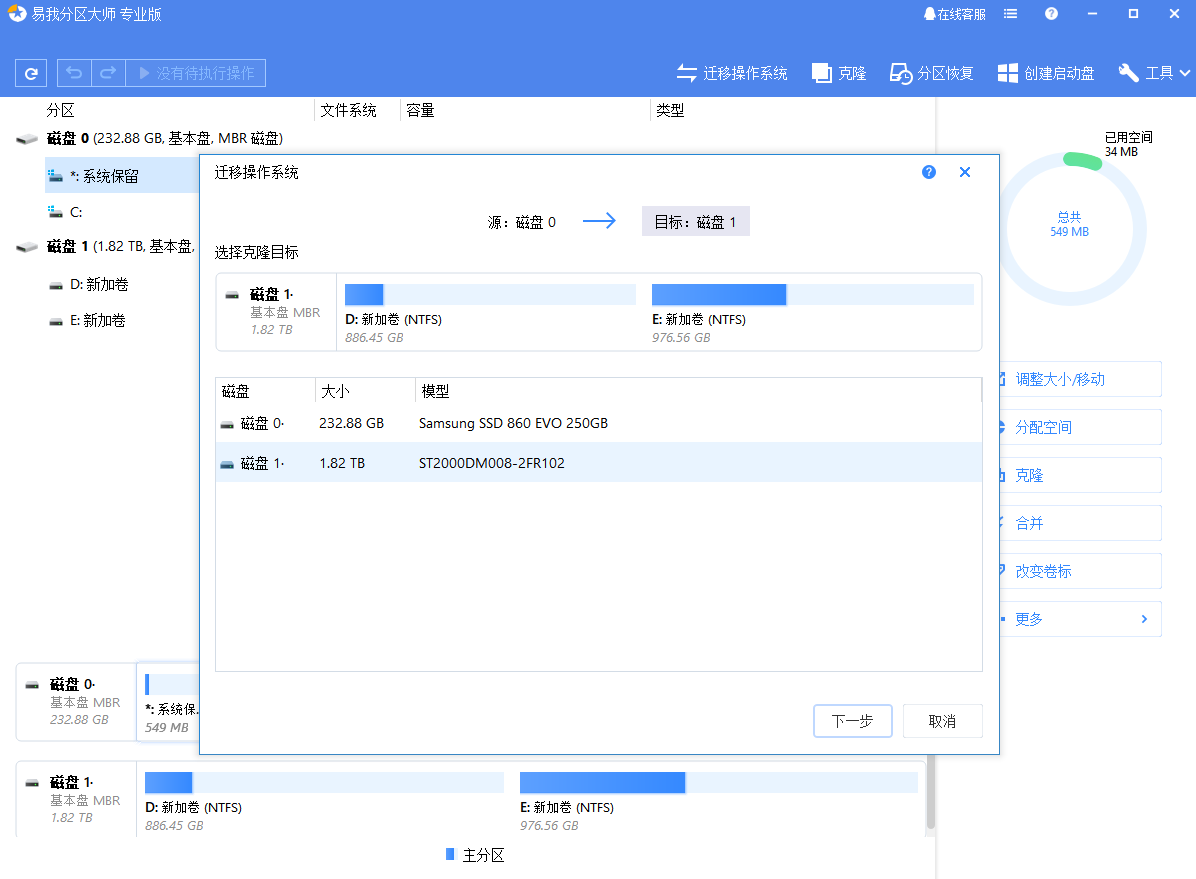Select the 磁盘 0 Samsung SSD row
This screenshot has width=1196, height=879.
point(599,423)
